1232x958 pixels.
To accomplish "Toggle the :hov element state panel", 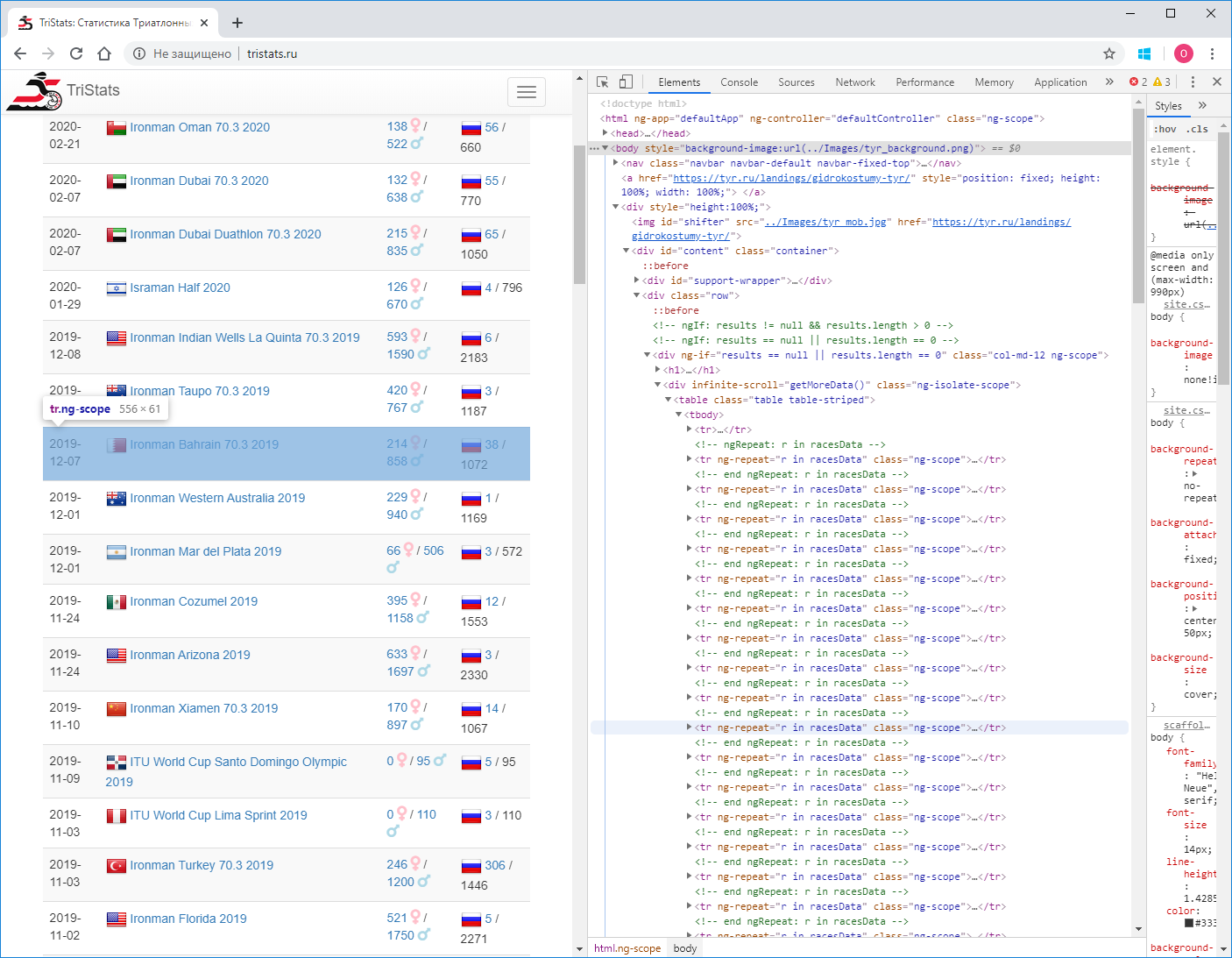I will click(x=1165, y=129).
